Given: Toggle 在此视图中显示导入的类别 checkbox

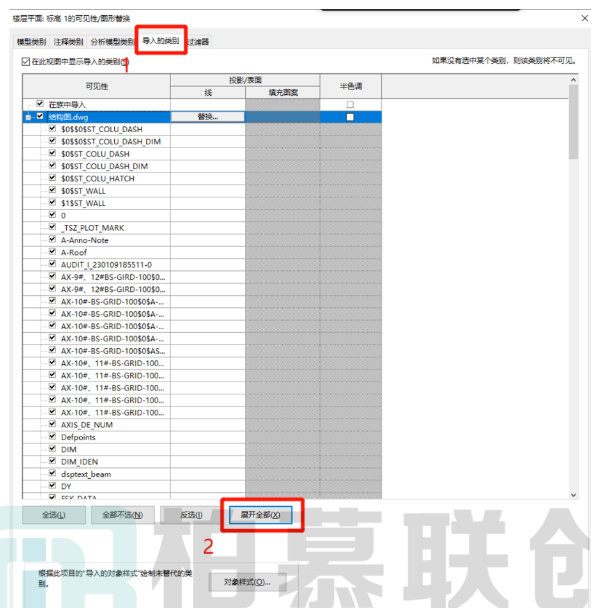Looking at the screenshot, I should (26, 61).
